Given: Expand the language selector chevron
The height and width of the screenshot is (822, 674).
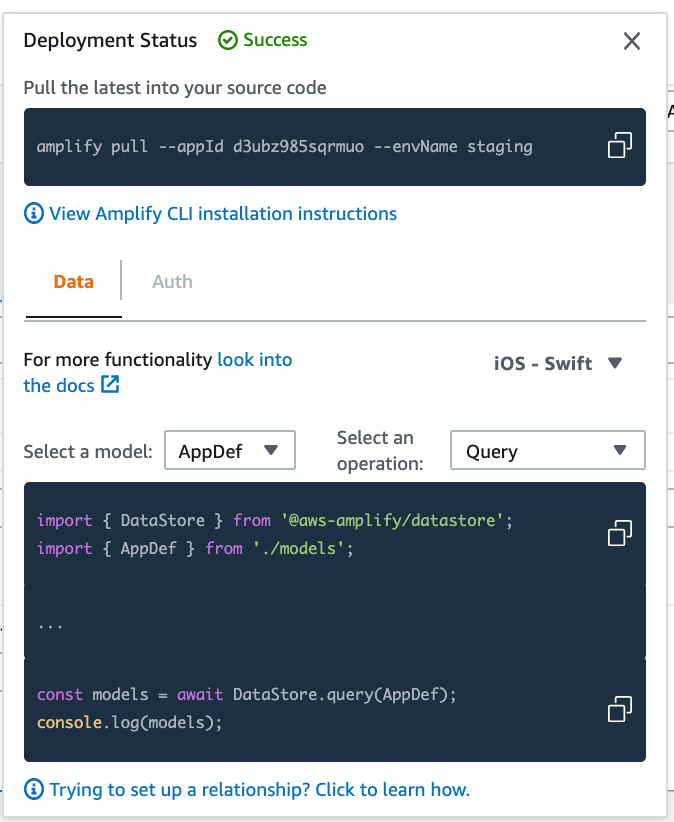Looking at the screenshot, I should (x=613, y=363).
